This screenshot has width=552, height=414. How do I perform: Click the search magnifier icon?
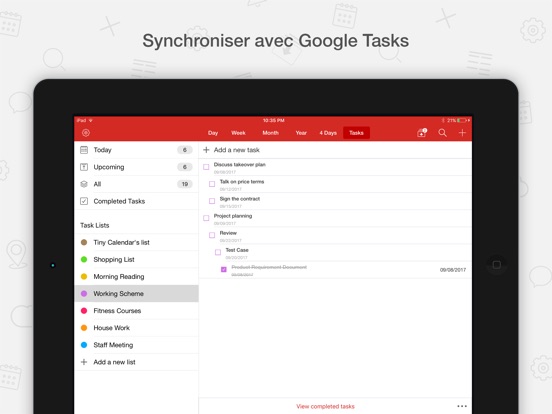[442, 133]
